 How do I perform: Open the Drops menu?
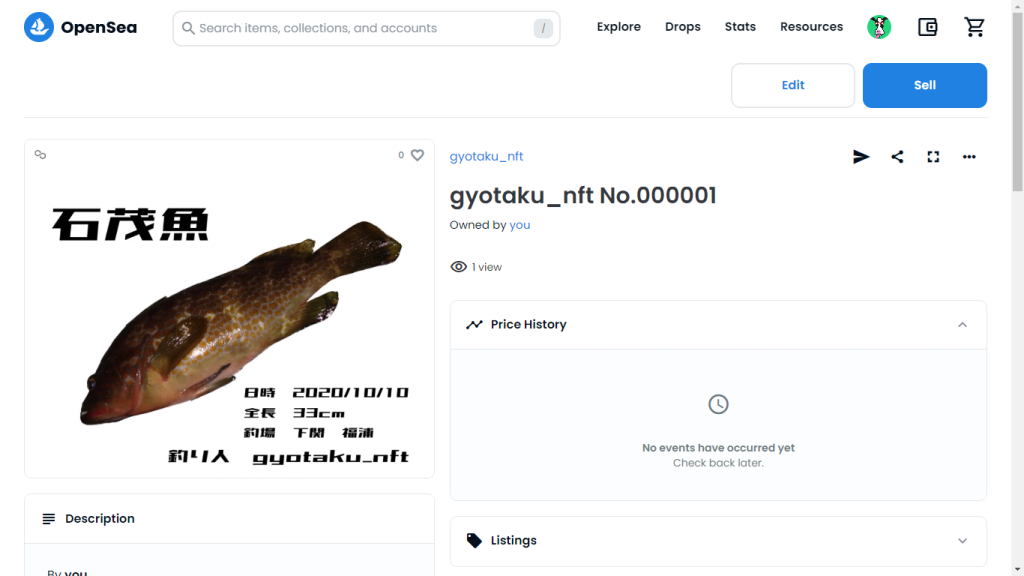(682, 27)
